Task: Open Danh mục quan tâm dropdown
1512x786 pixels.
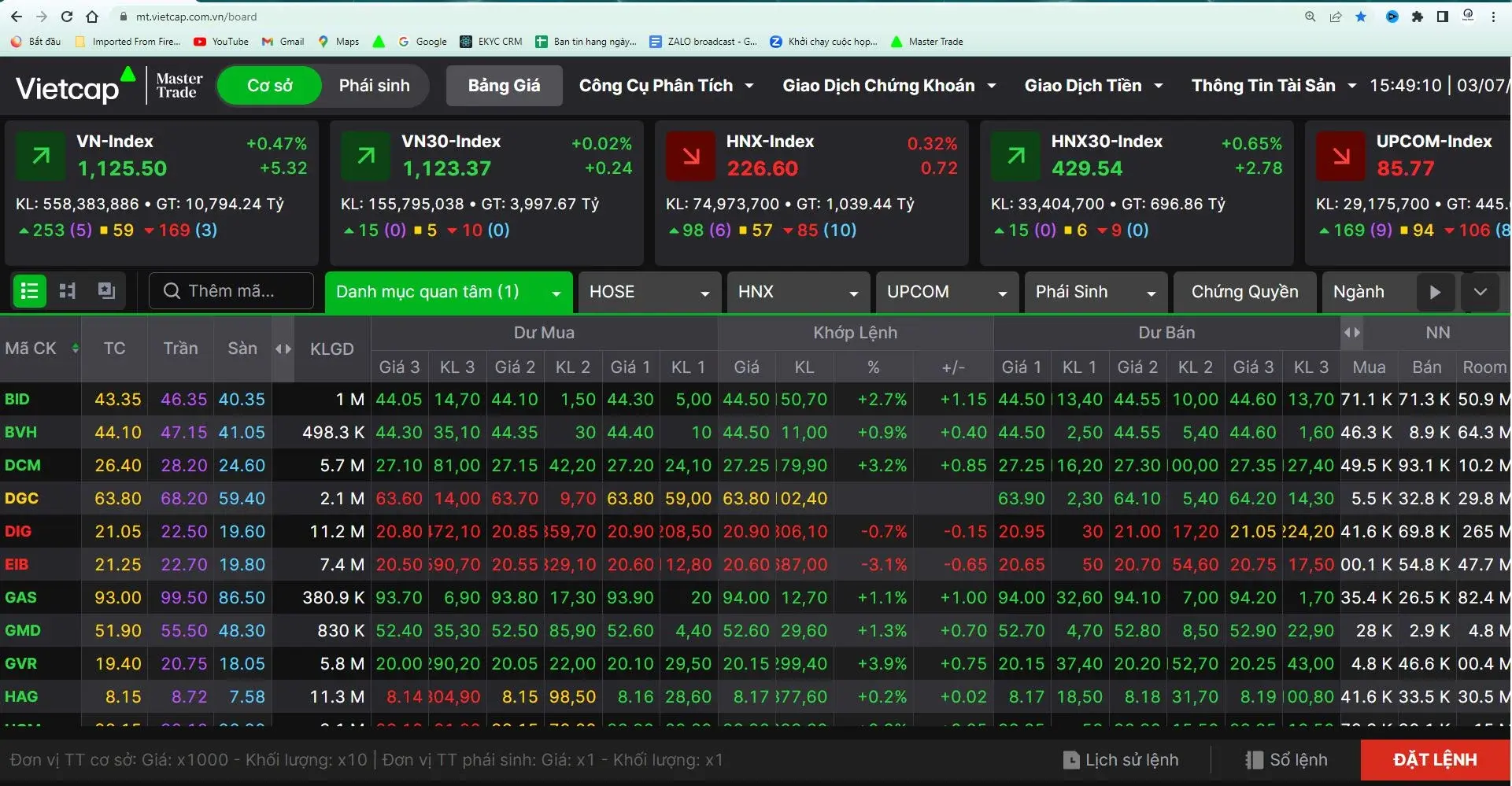Action: tap(448, 292)
